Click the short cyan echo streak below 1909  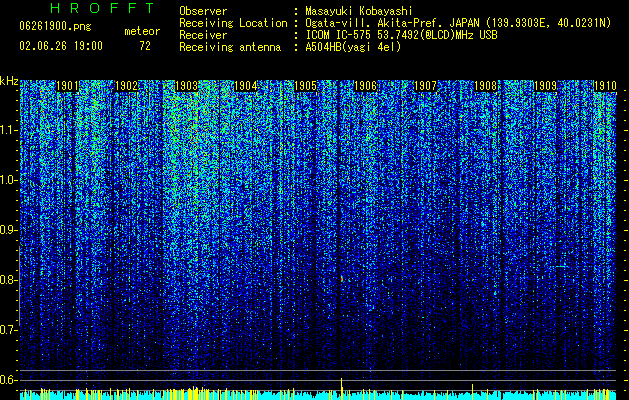point(561,266)
